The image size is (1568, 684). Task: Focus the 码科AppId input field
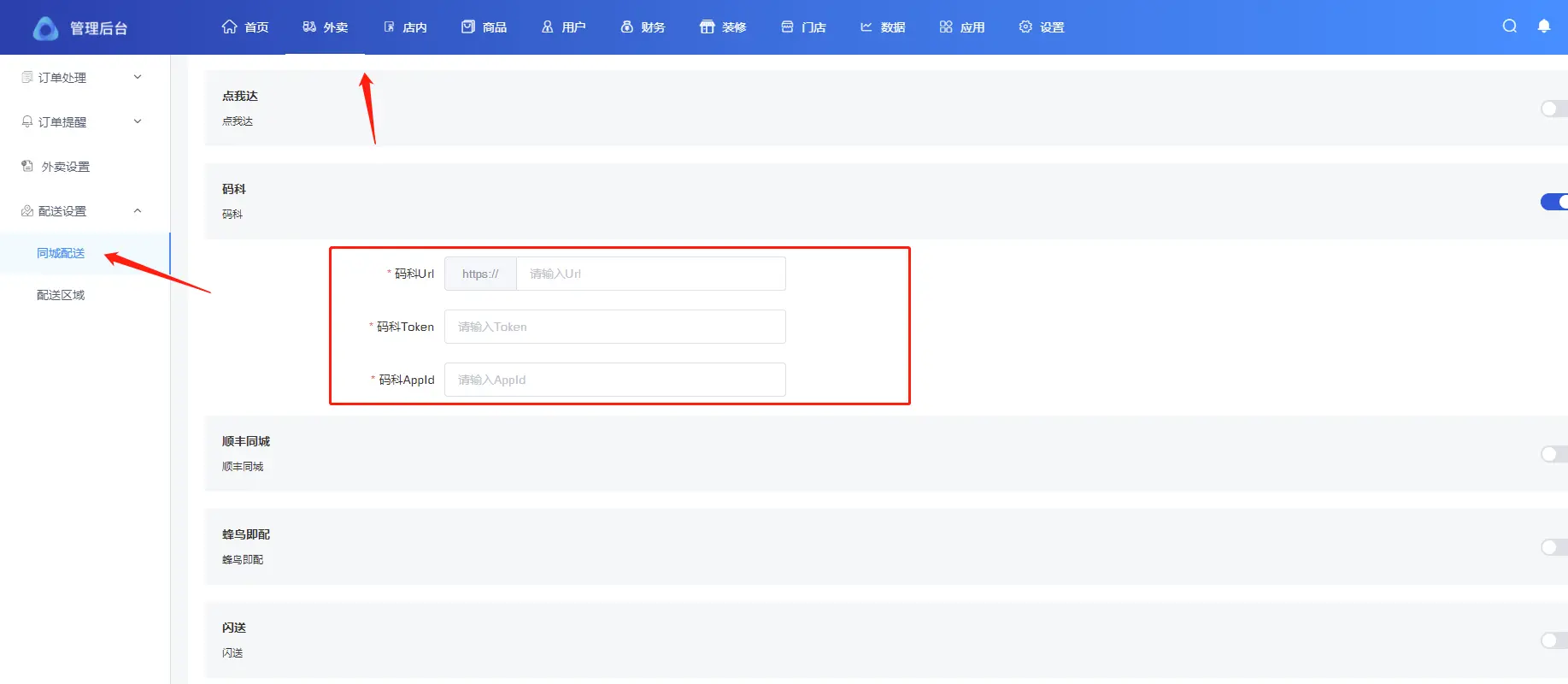click(615, 380)
